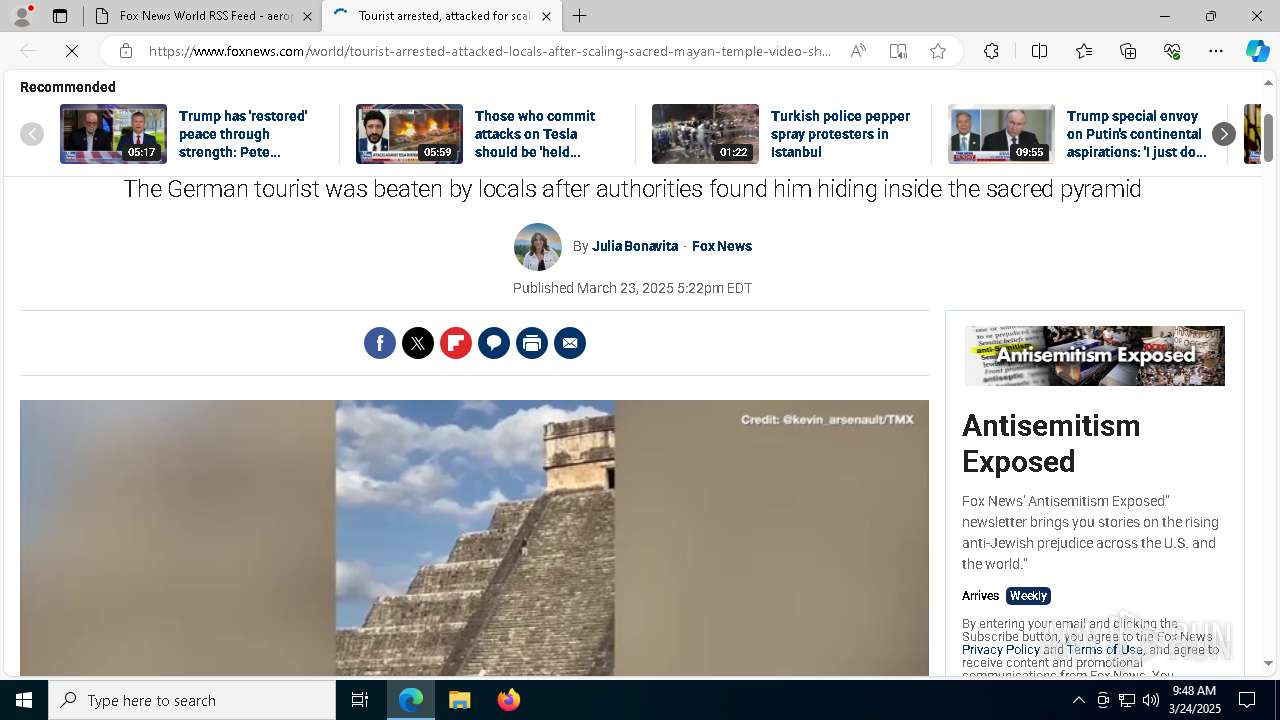Play Tesla attacks video thumbnail 05:59
This screenshot has width=1280, height=720.
point(409,134)
